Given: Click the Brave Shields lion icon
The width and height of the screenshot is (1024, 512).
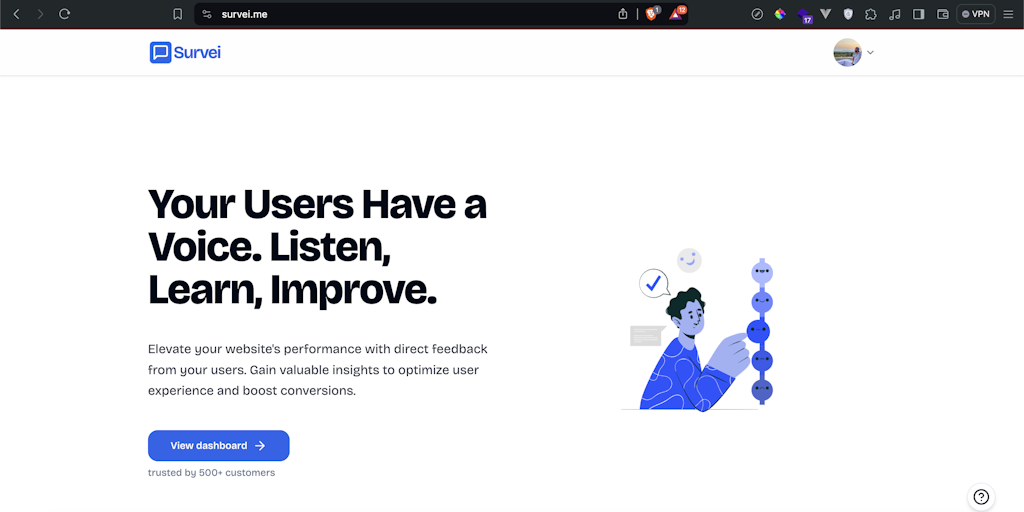Looking at the screenshot, I should 652,14.
